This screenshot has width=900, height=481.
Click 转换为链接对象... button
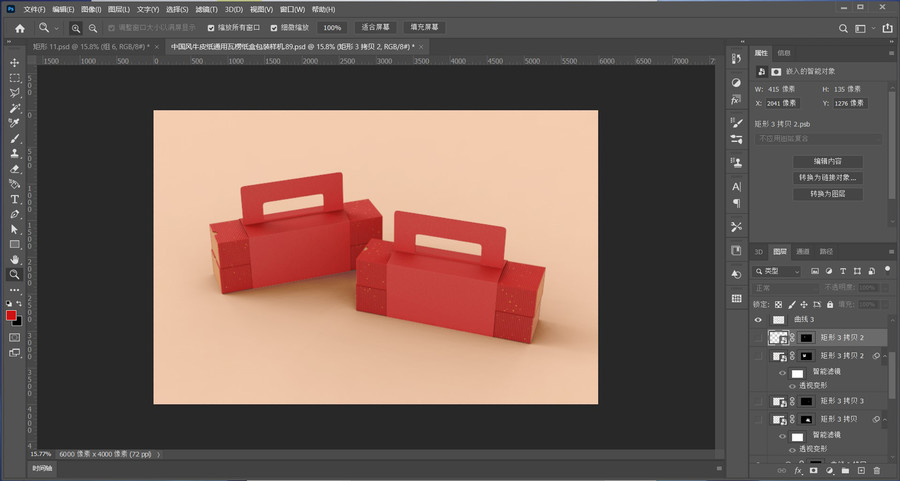click(828, 178)
